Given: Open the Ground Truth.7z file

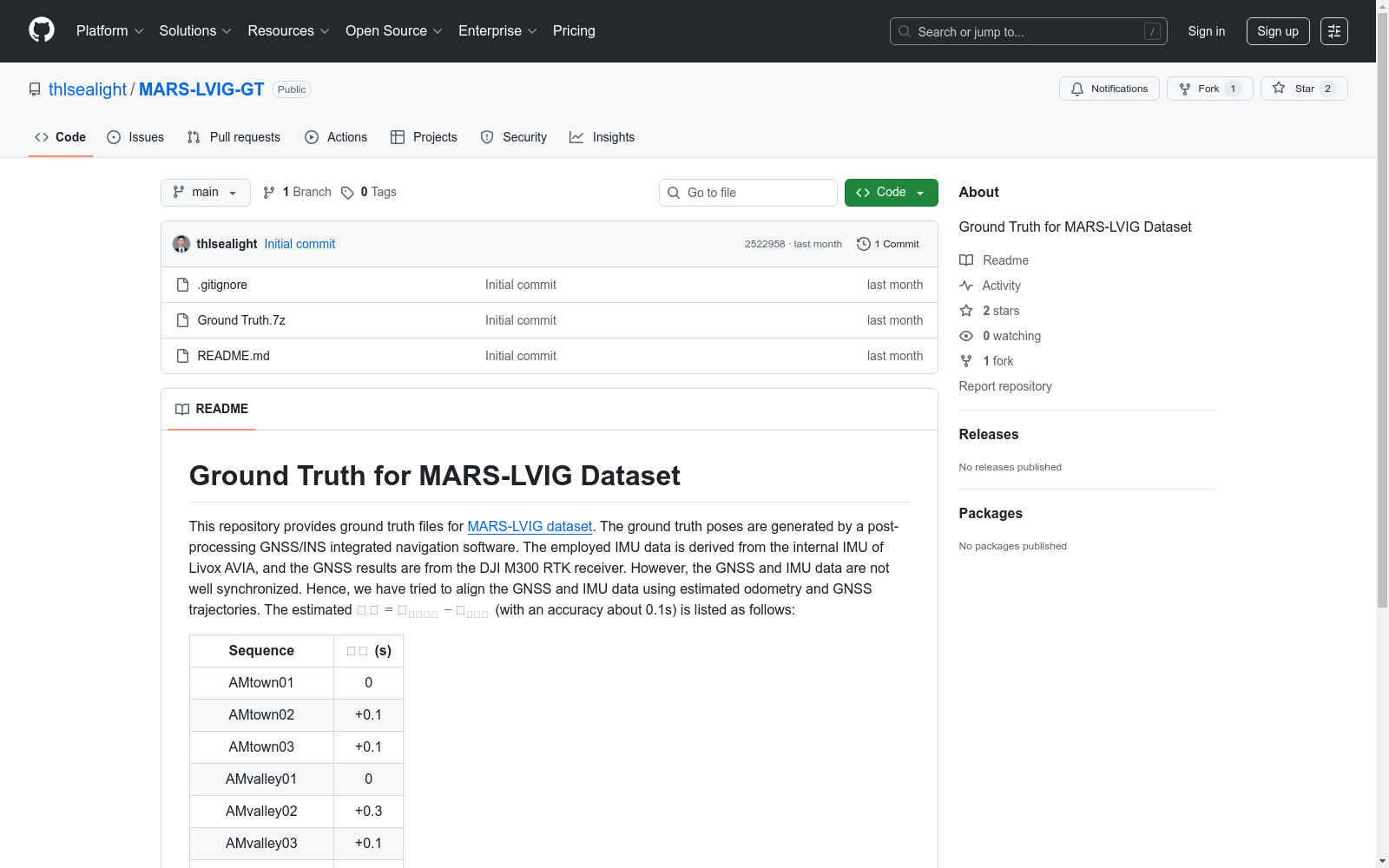Looking at the screenshot, I should [241, 320].
